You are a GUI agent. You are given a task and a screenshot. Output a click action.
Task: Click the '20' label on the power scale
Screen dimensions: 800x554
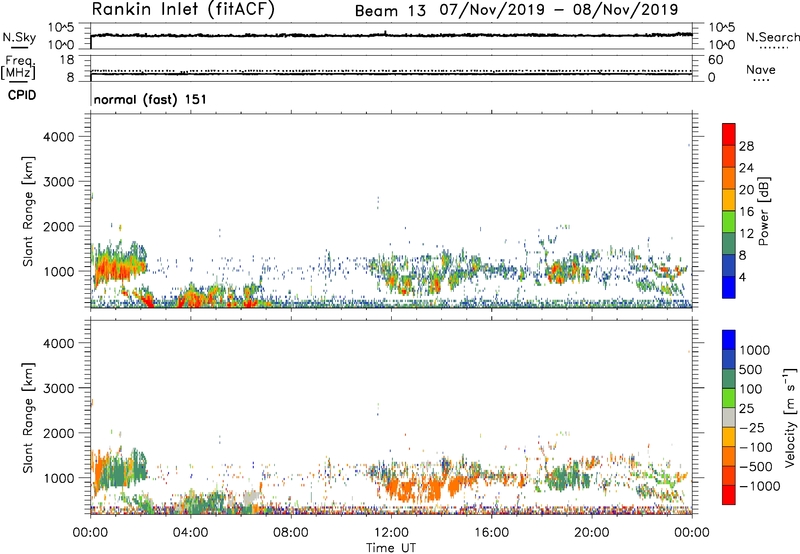click(x=746, y=190)
